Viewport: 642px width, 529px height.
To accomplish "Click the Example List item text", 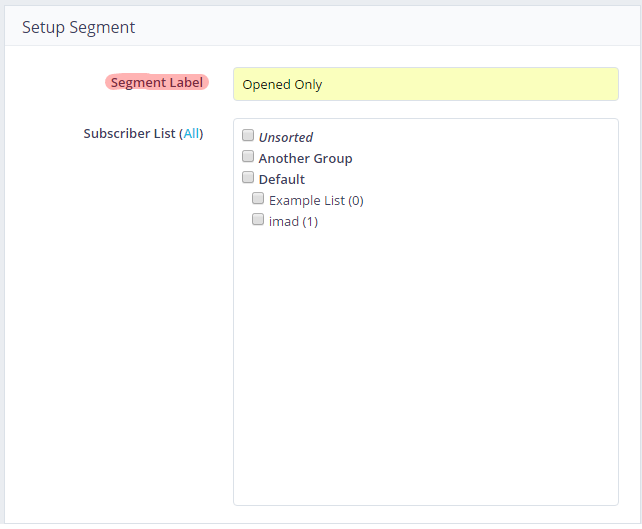I will click(x=306, y=201).
